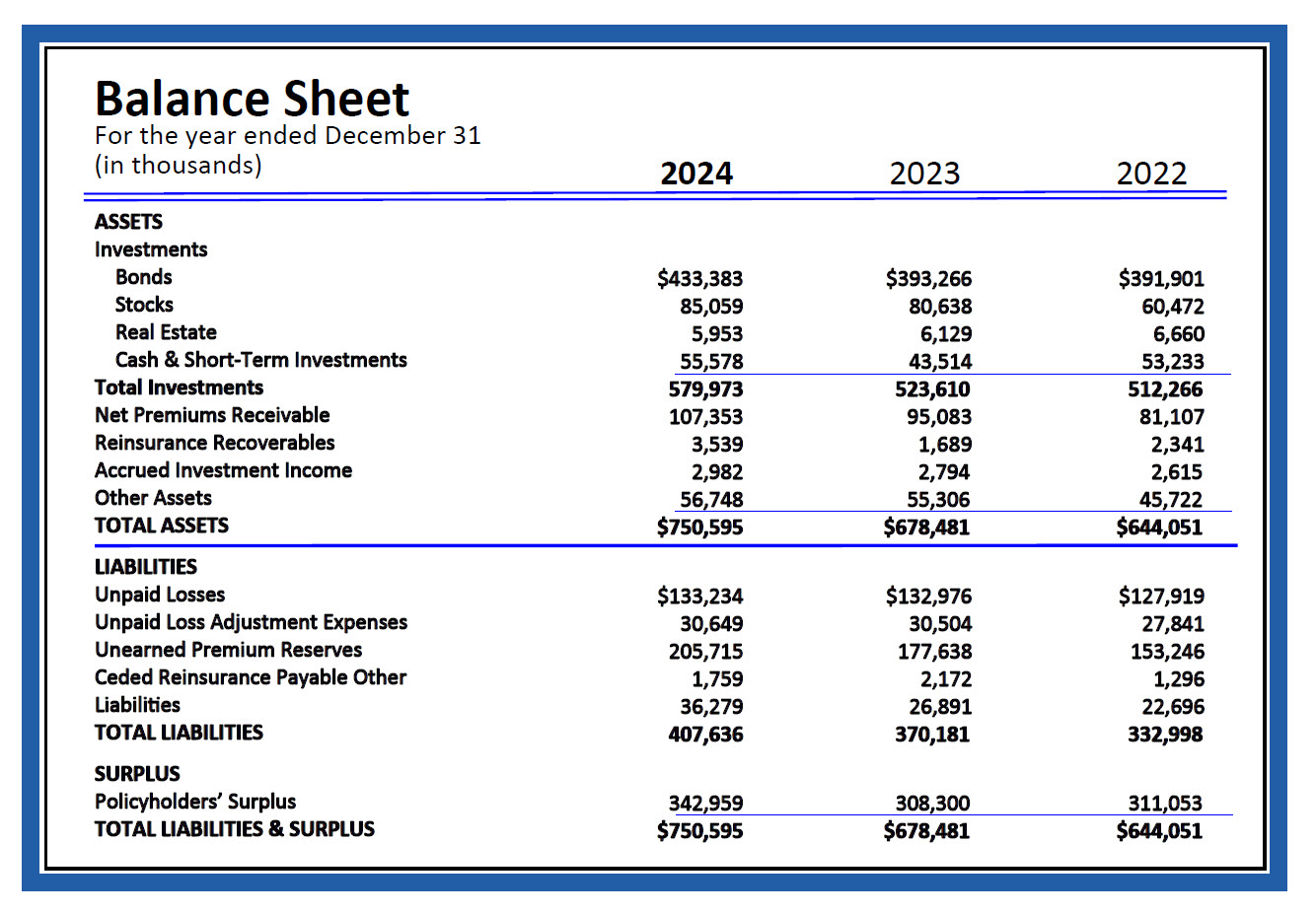Select TOTAL LIABILITIES 2022 value 332,998
This screenshot has width=1316, height=914.
tap(1165, 735)
